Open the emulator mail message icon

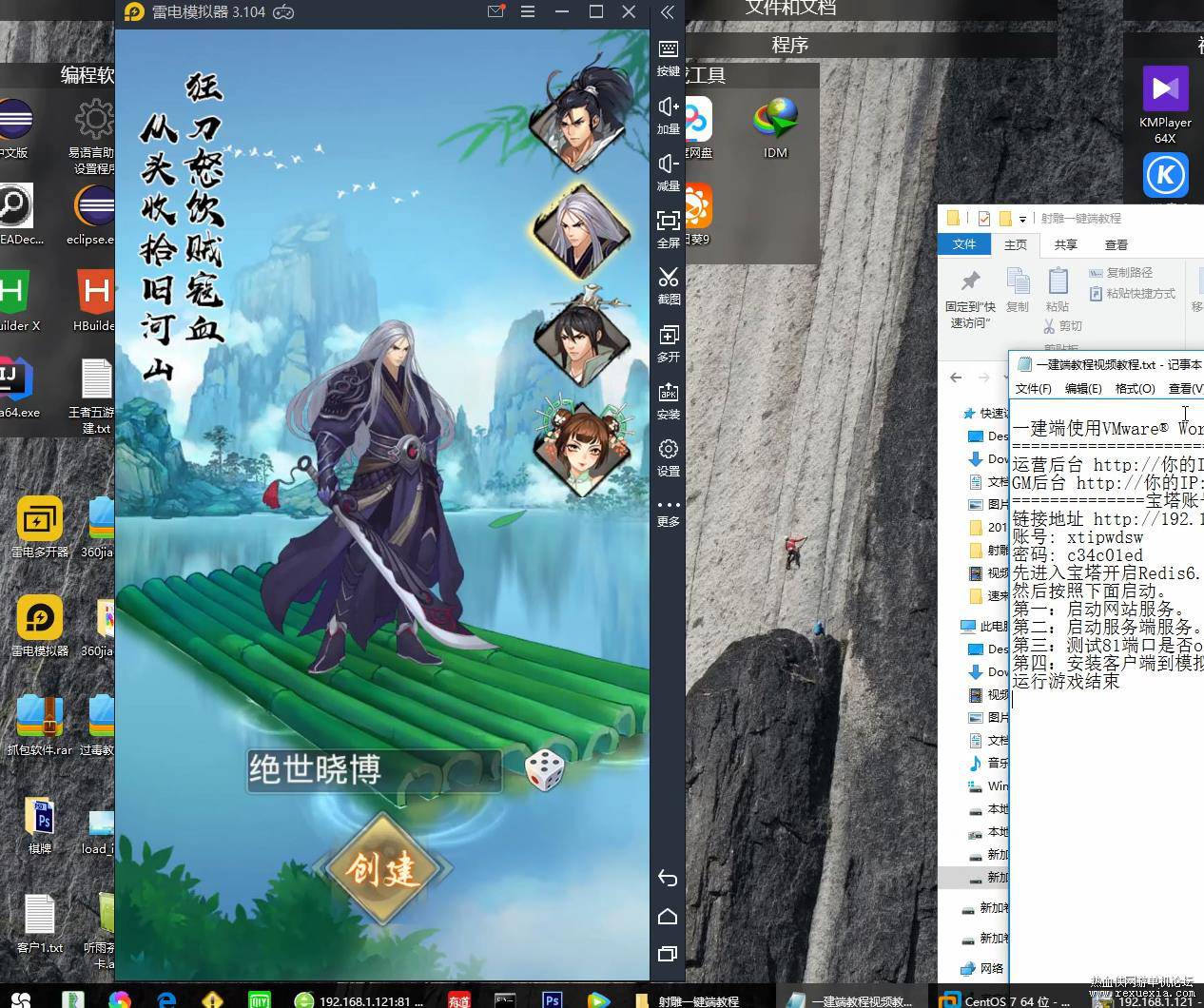coord(495,11)
